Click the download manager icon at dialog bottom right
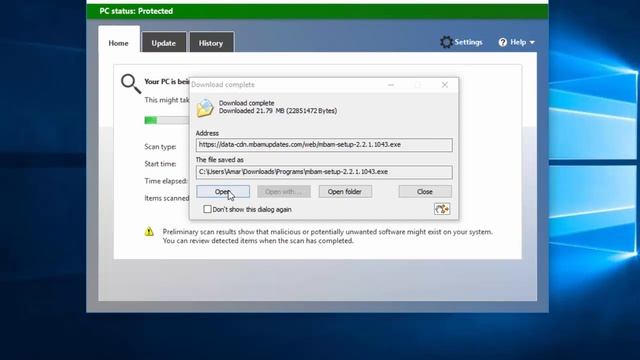 click(442, 209)
